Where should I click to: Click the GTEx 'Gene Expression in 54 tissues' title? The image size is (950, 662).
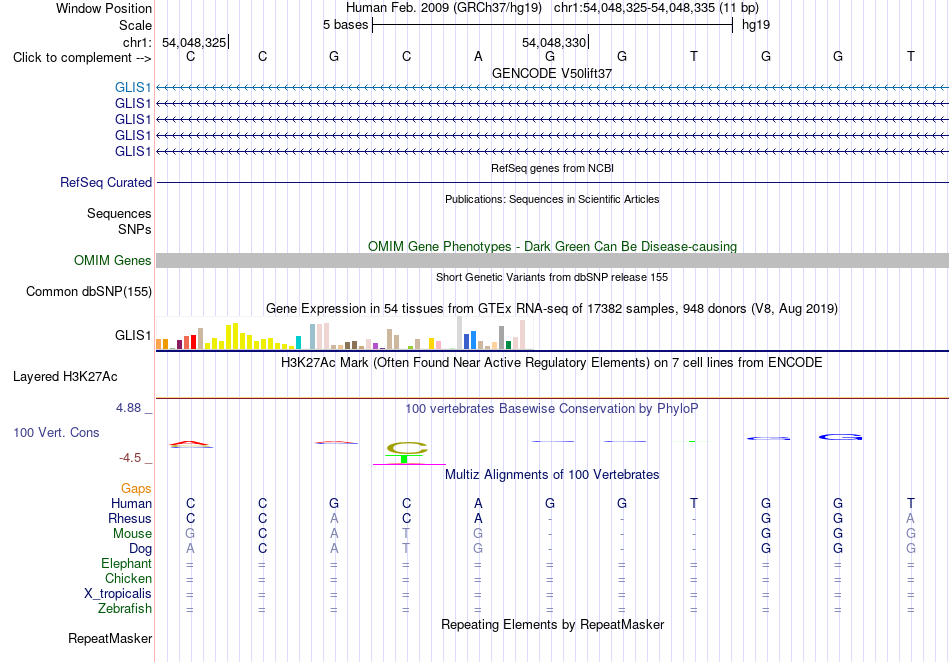[552, 308]
